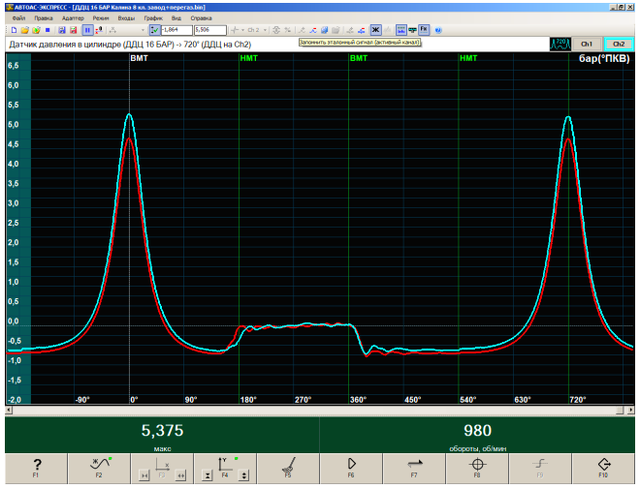Open the График menu
The width and height of the screenshot is (640, 489).
coord(153,18)
